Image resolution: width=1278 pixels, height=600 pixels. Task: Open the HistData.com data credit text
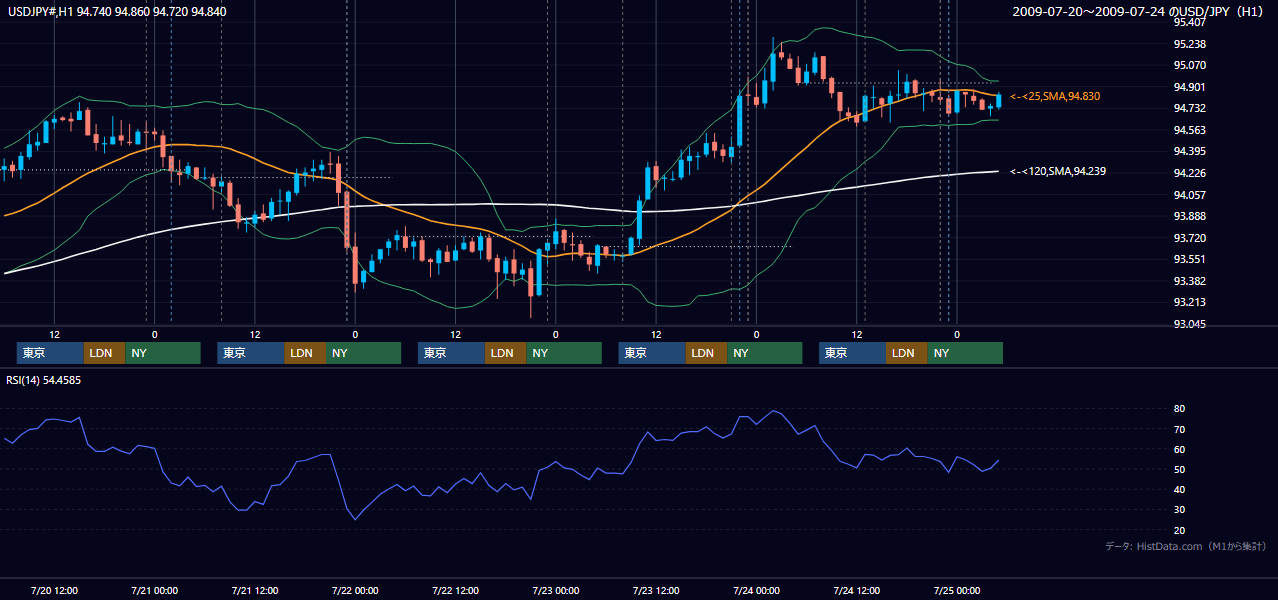click(1186, 546)
